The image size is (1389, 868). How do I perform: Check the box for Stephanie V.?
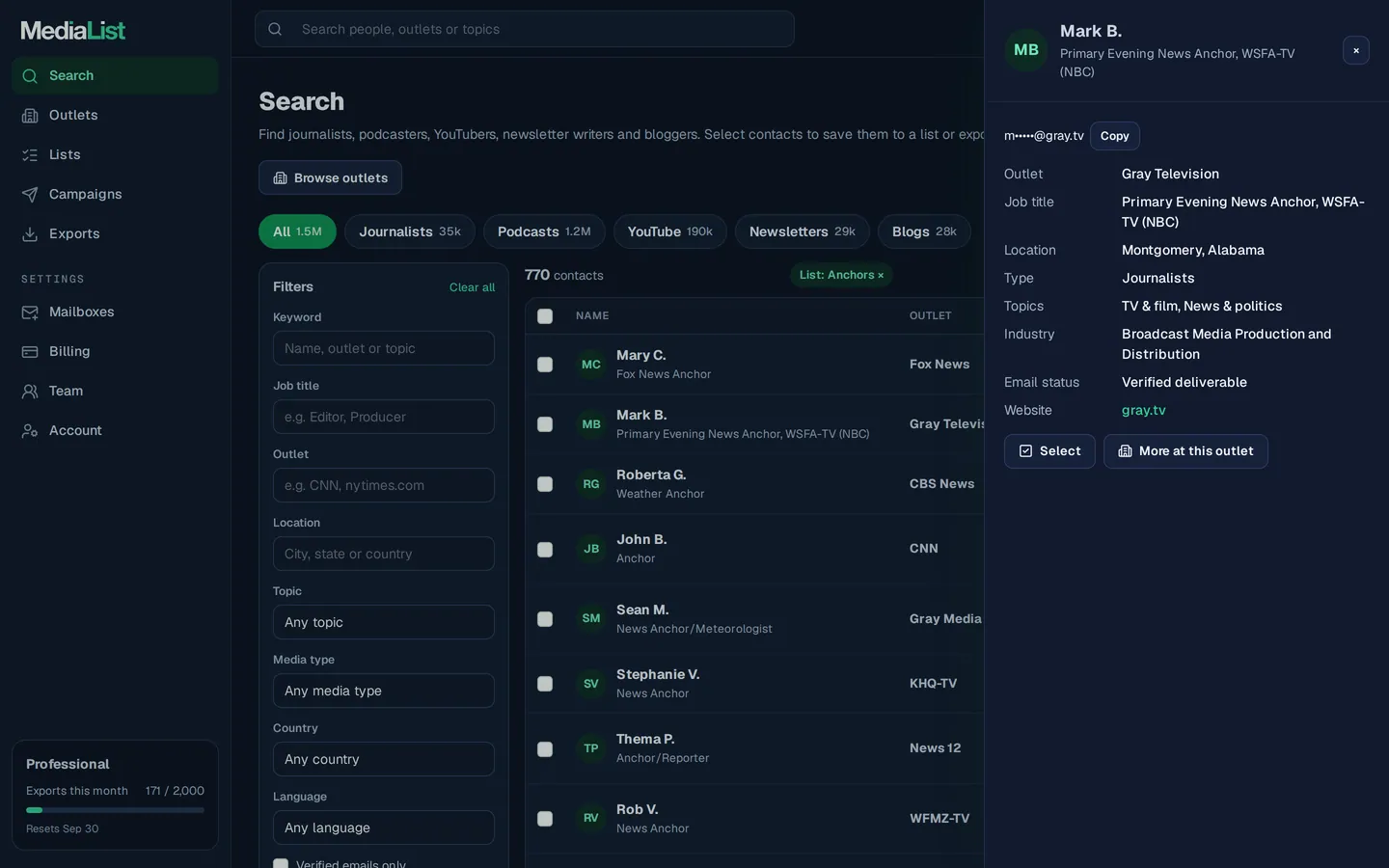click(x=545, y=684)
